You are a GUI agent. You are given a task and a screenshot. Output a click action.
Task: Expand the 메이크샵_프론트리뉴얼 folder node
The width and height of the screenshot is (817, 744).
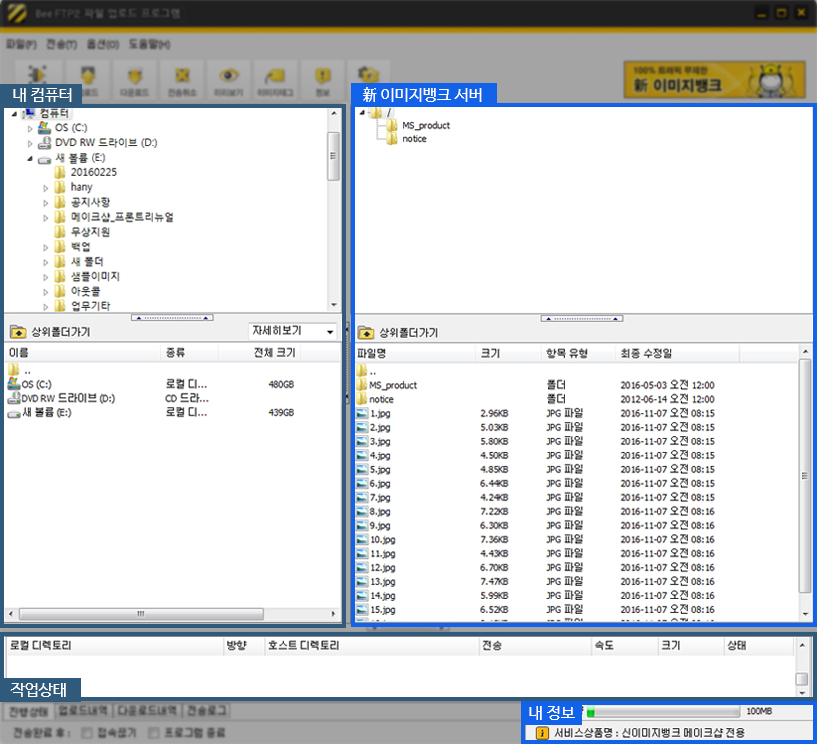tap(45, 218)
